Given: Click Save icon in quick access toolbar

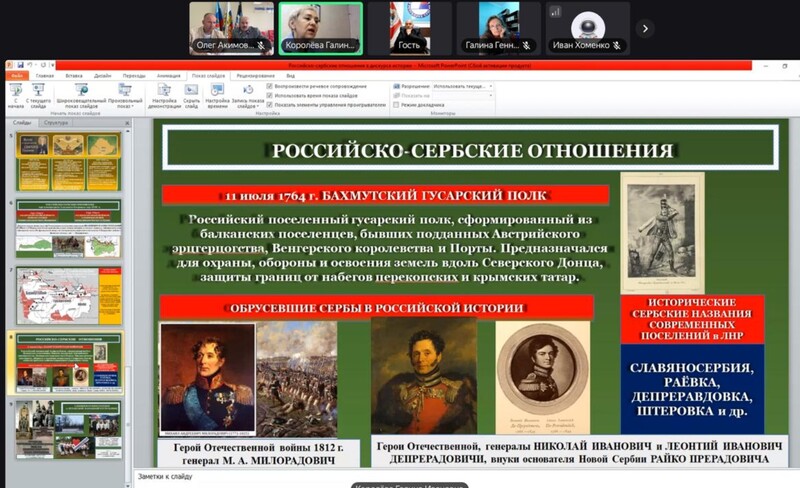Looking at the screenshot, I should (x=20, y=65).
